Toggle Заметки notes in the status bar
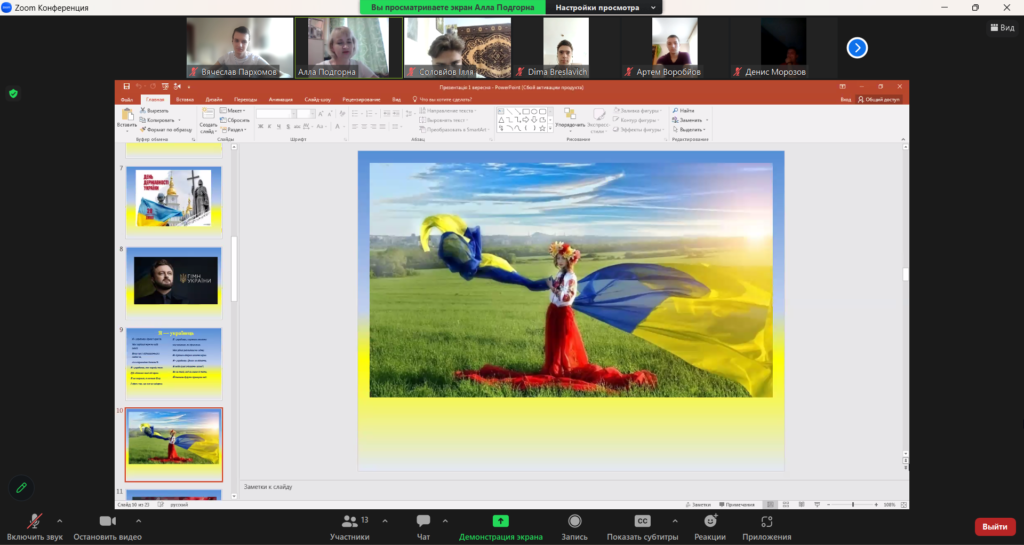The height and width of the screenshot is (545, 1024). click(x=698, y=505)
